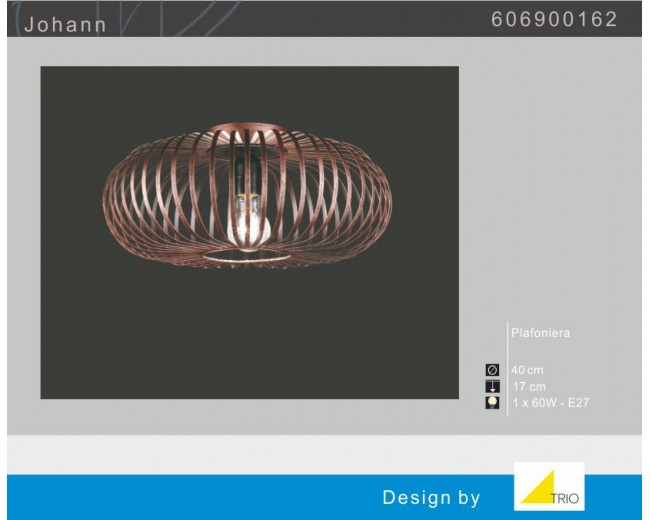The image size is (650, 520).
Task: Click the 40 cm diameter value
Action: 528,371
